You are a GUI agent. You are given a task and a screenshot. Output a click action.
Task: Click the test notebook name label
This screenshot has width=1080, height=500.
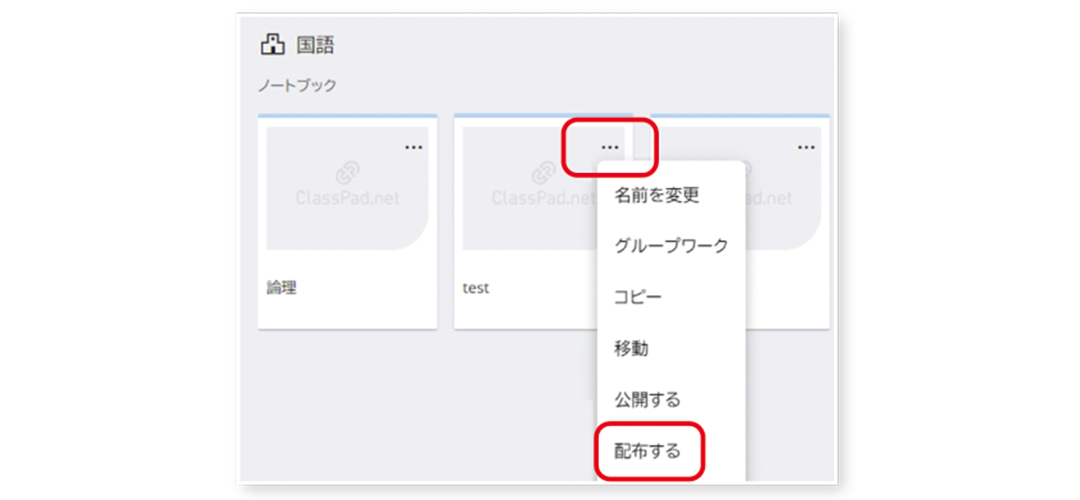pos(475,288)
